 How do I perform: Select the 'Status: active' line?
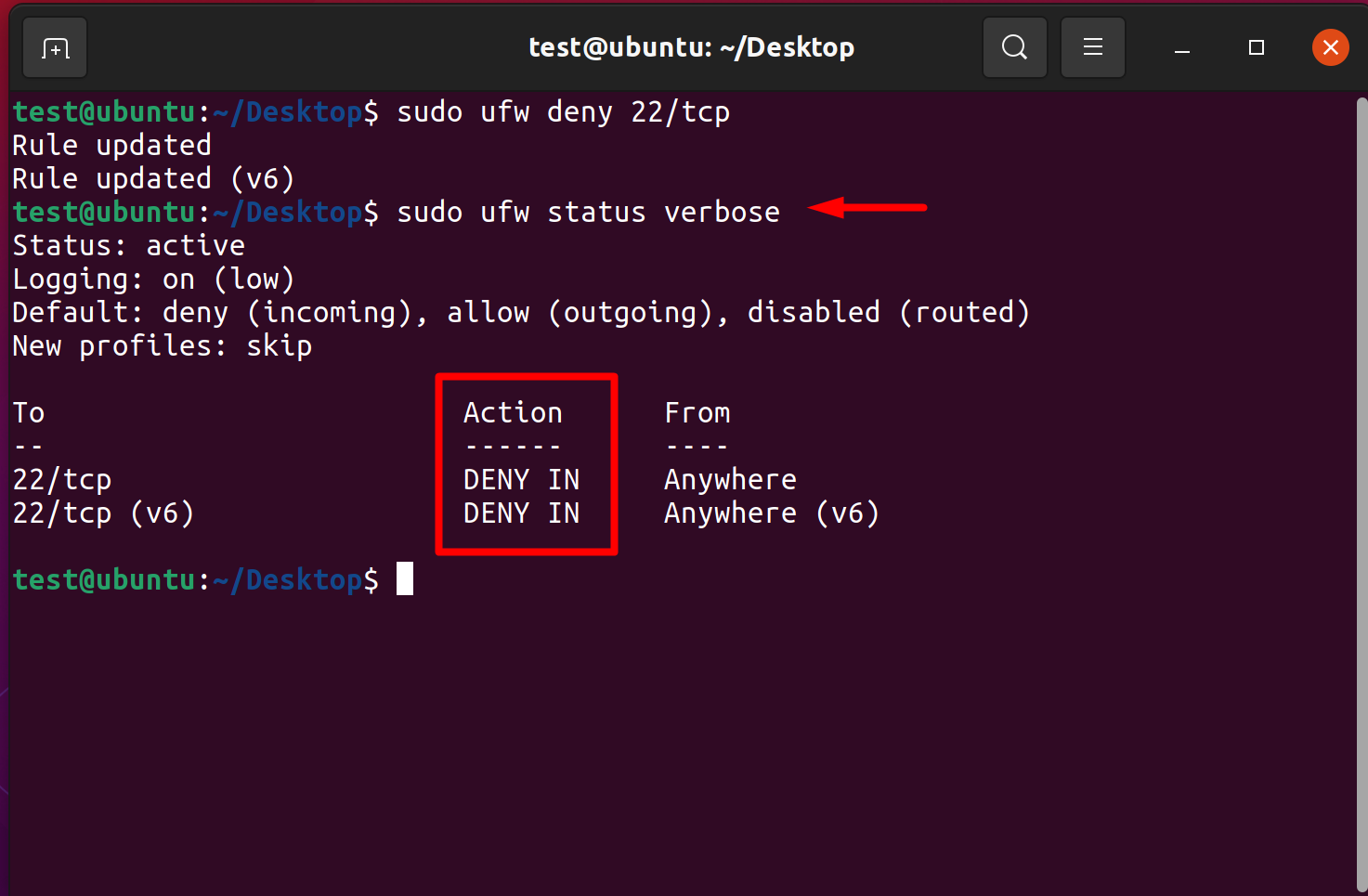coord(128,245)
